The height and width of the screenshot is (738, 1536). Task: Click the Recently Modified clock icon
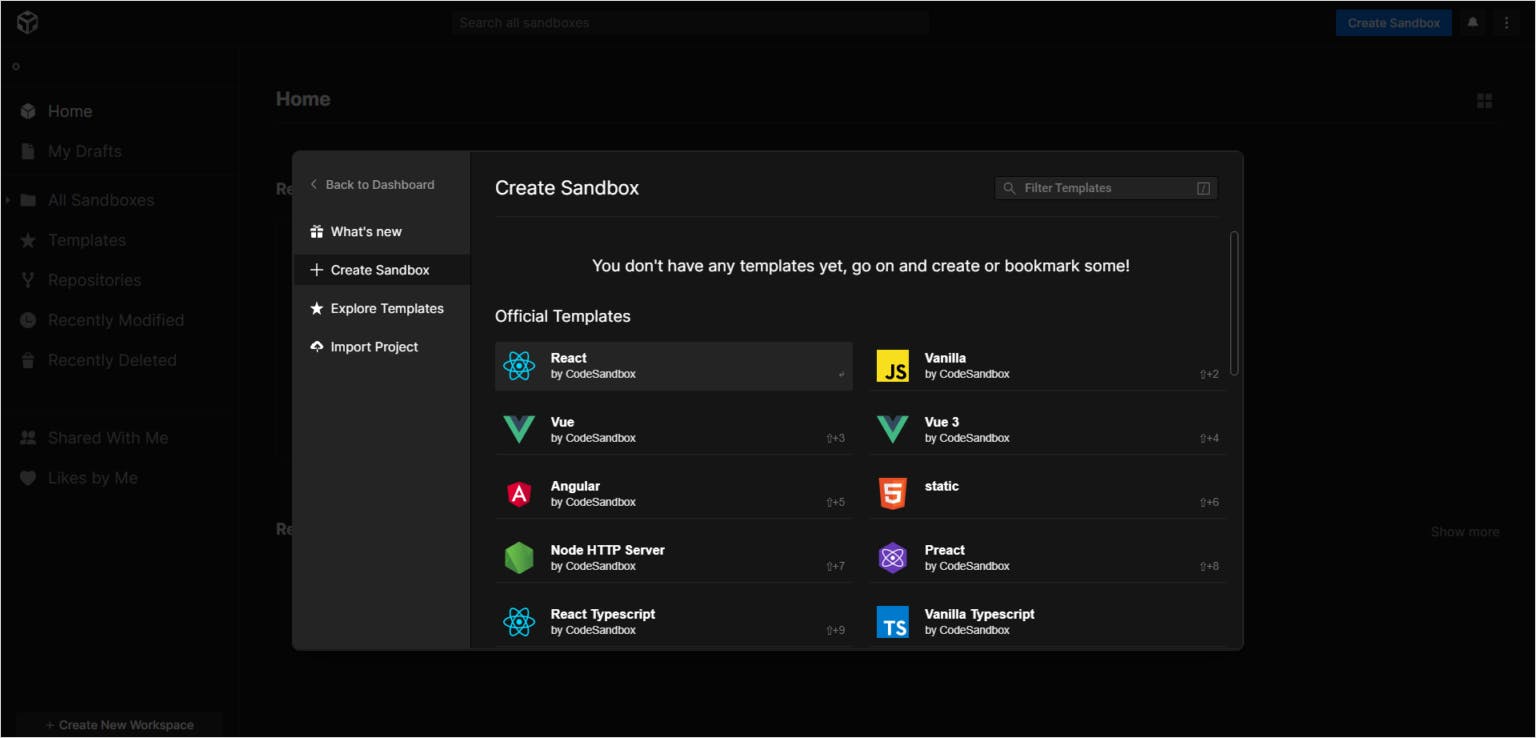point(28,320)
